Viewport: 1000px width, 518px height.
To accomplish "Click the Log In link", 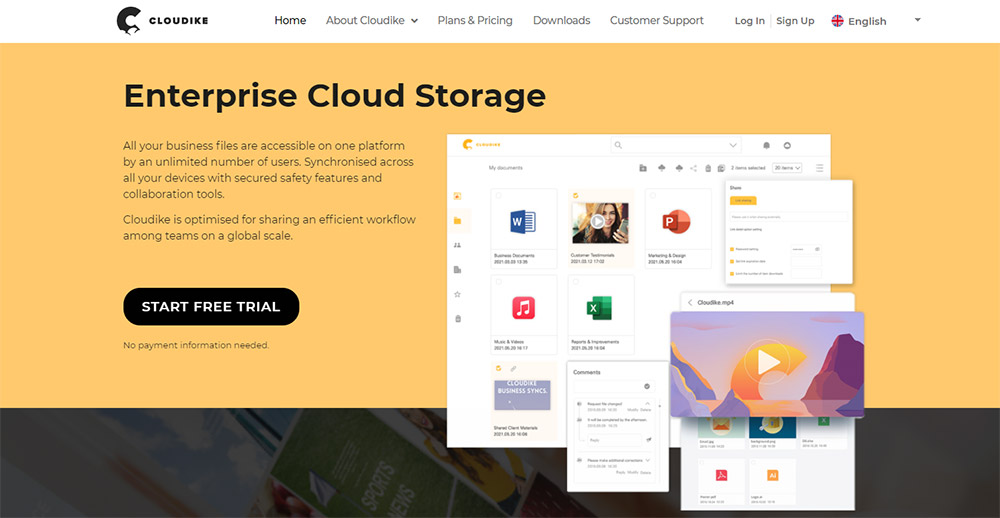I will click(x=749, y=21).
